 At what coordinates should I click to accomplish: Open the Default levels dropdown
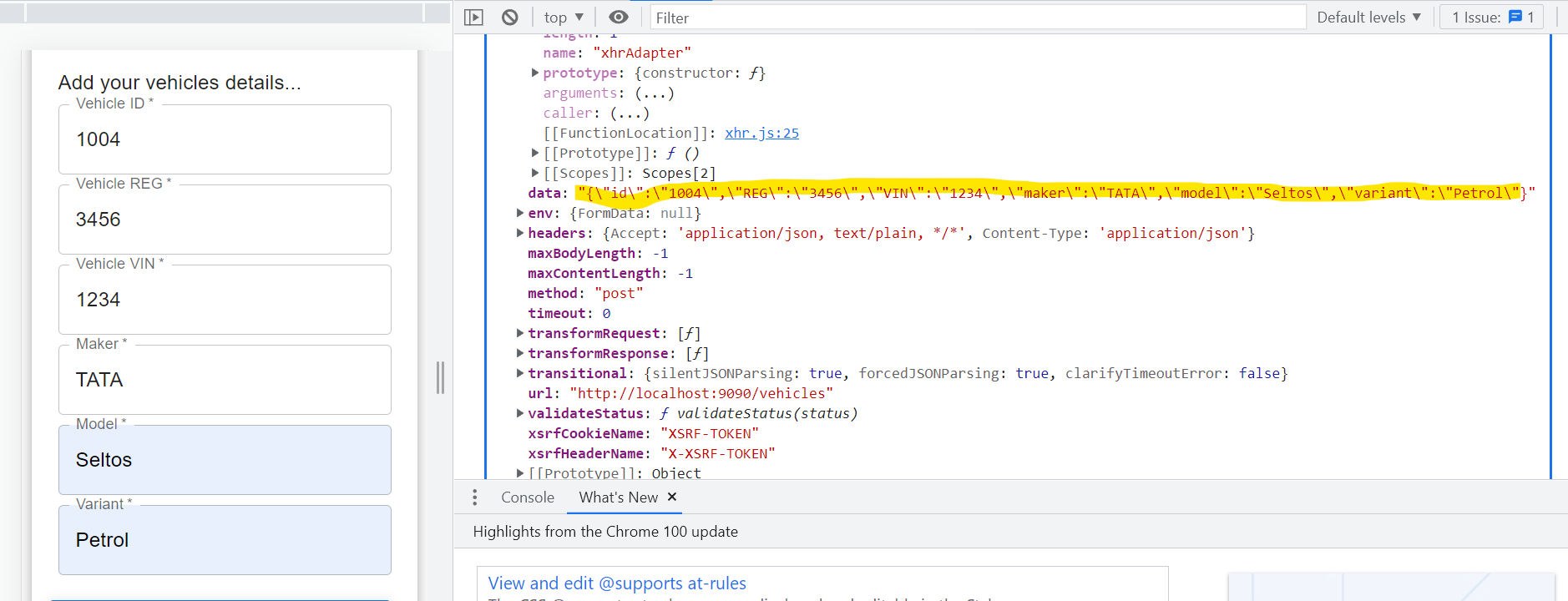pos(1368,18)
